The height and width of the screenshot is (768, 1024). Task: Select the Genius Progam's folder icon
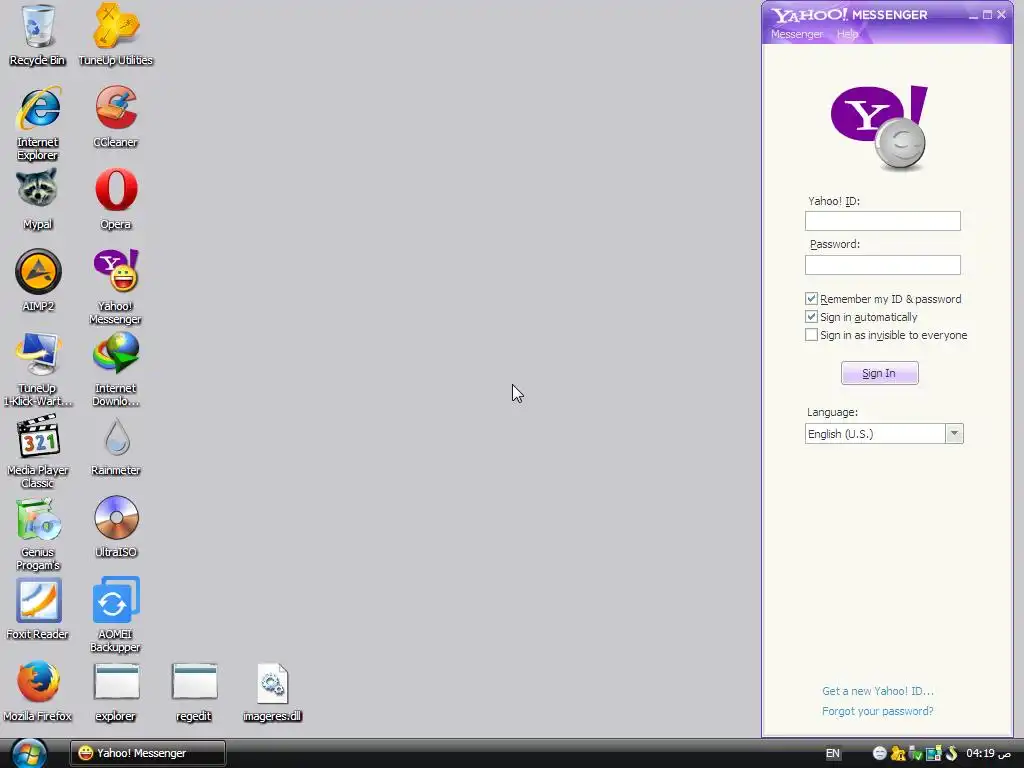38,534
